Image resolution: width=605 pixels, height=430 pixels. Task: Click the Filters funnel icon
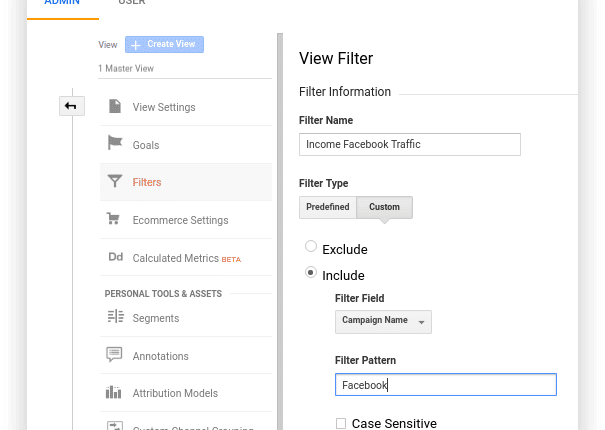tap(115, 181)
